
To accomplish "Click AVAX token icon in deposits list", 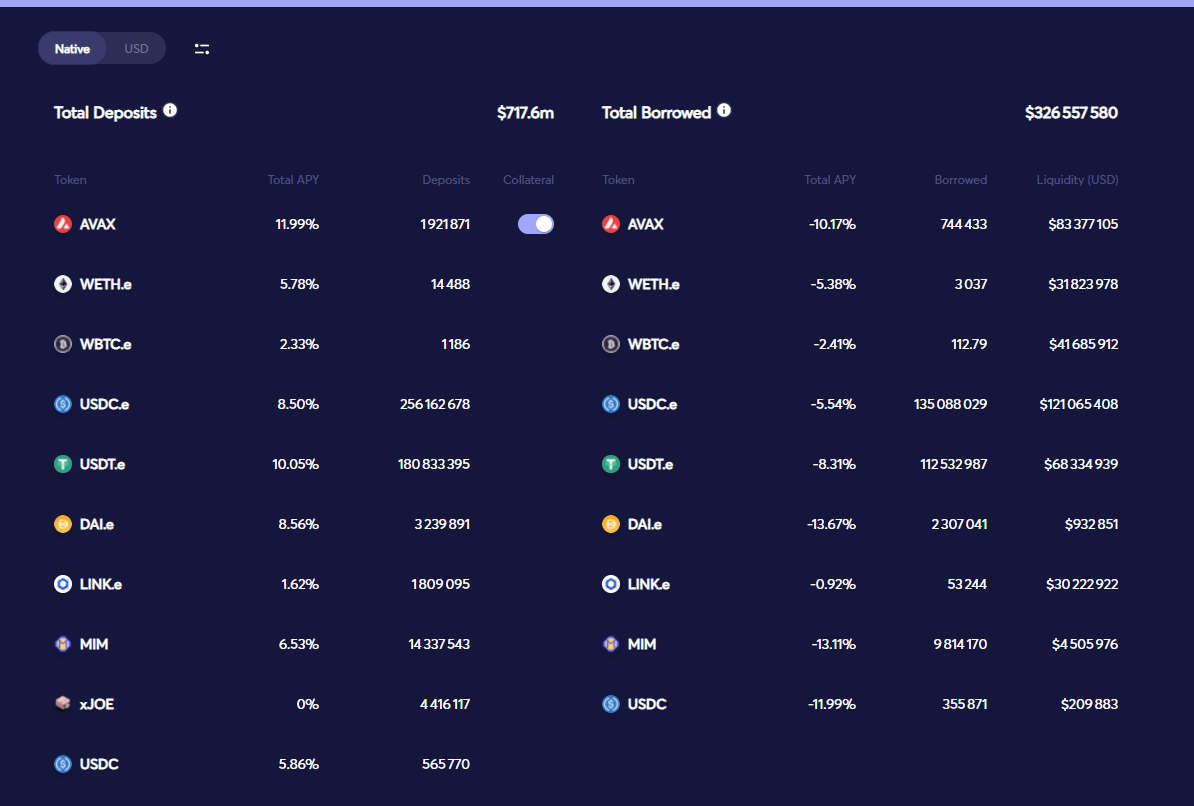I will tap(63, 224).
